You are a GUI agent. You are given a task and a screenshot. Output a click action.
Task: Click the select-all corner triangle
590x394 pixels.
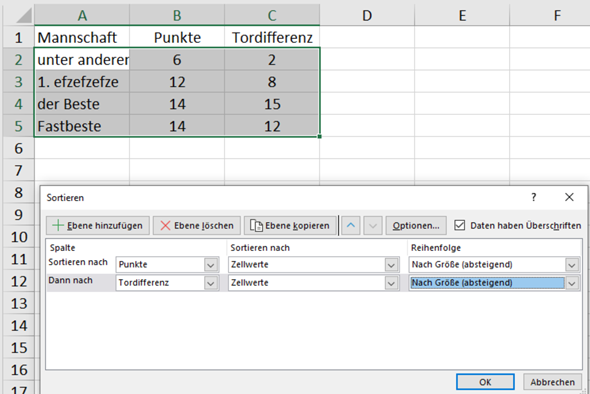pos(24,16)
